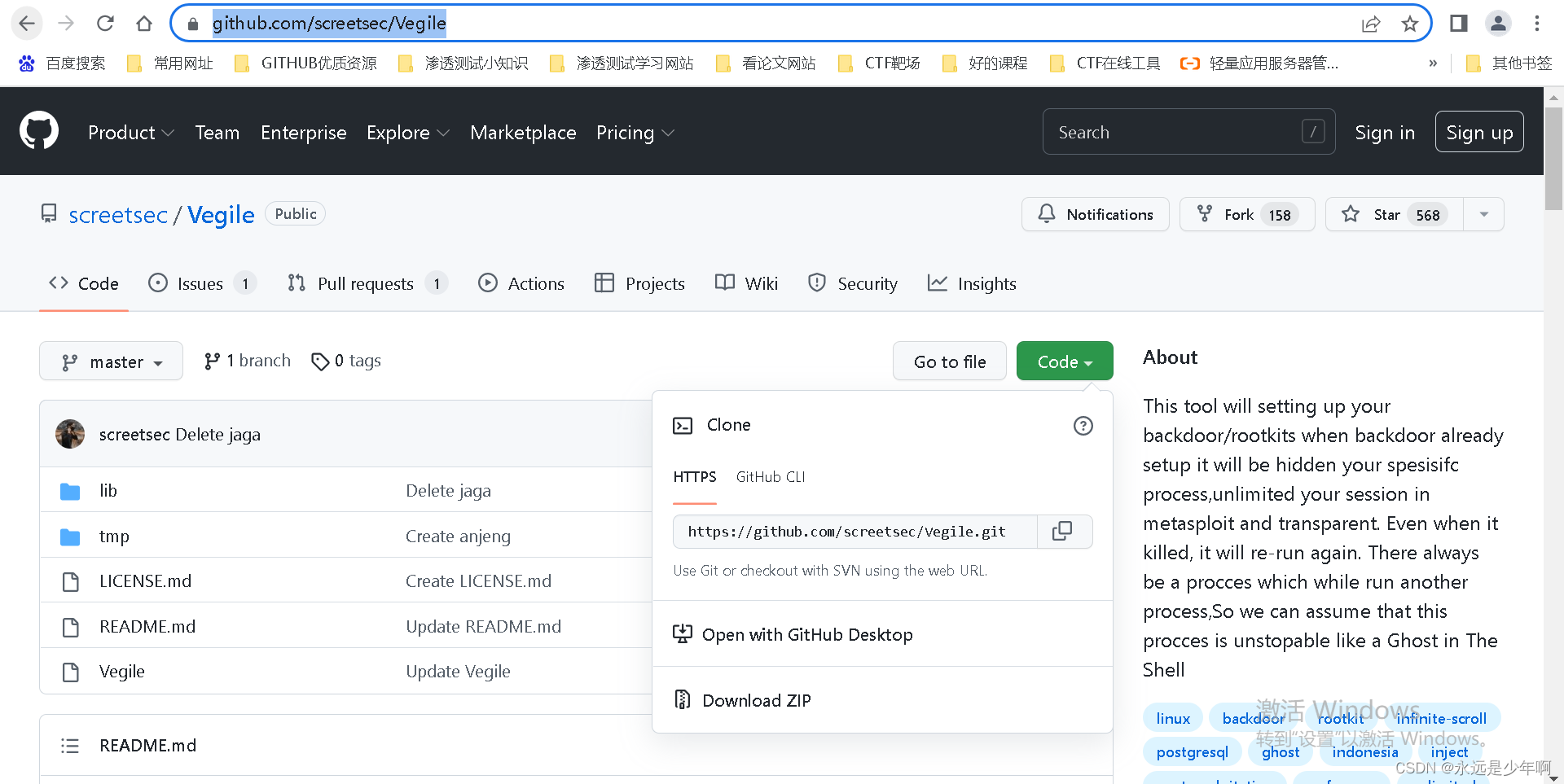Click the GitHub Octocat logo
Viewport: 1564px width, 784px height.
coord(39,131)
